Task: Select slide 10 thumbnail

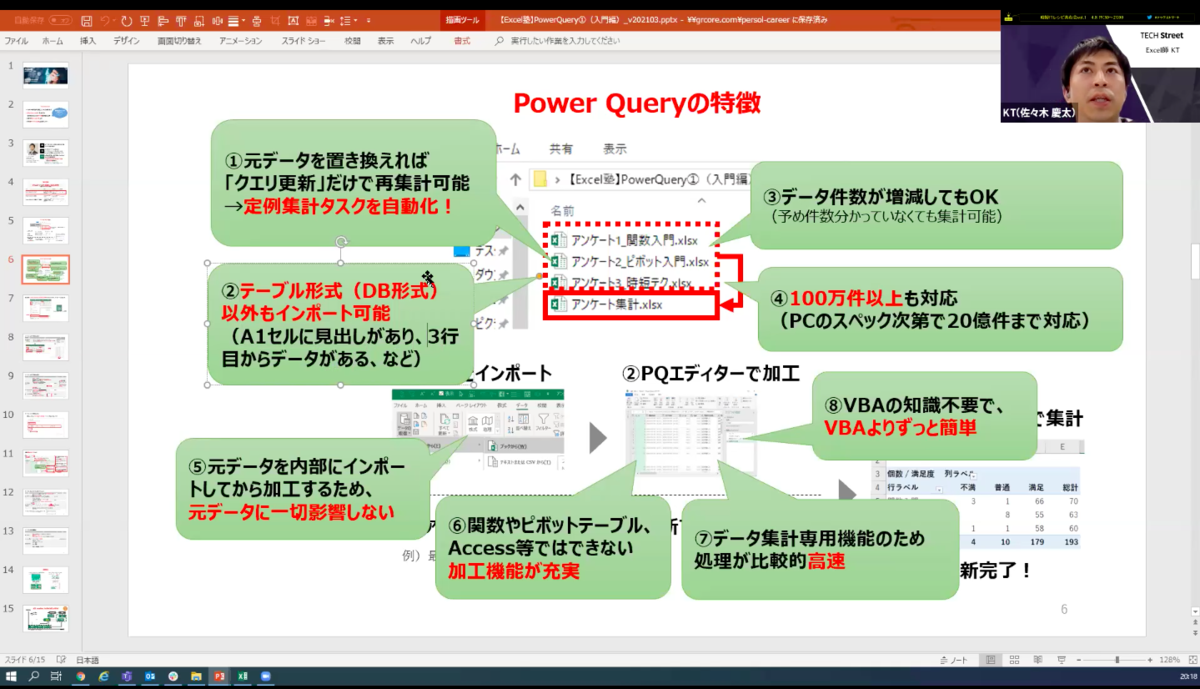Action: 46,424
